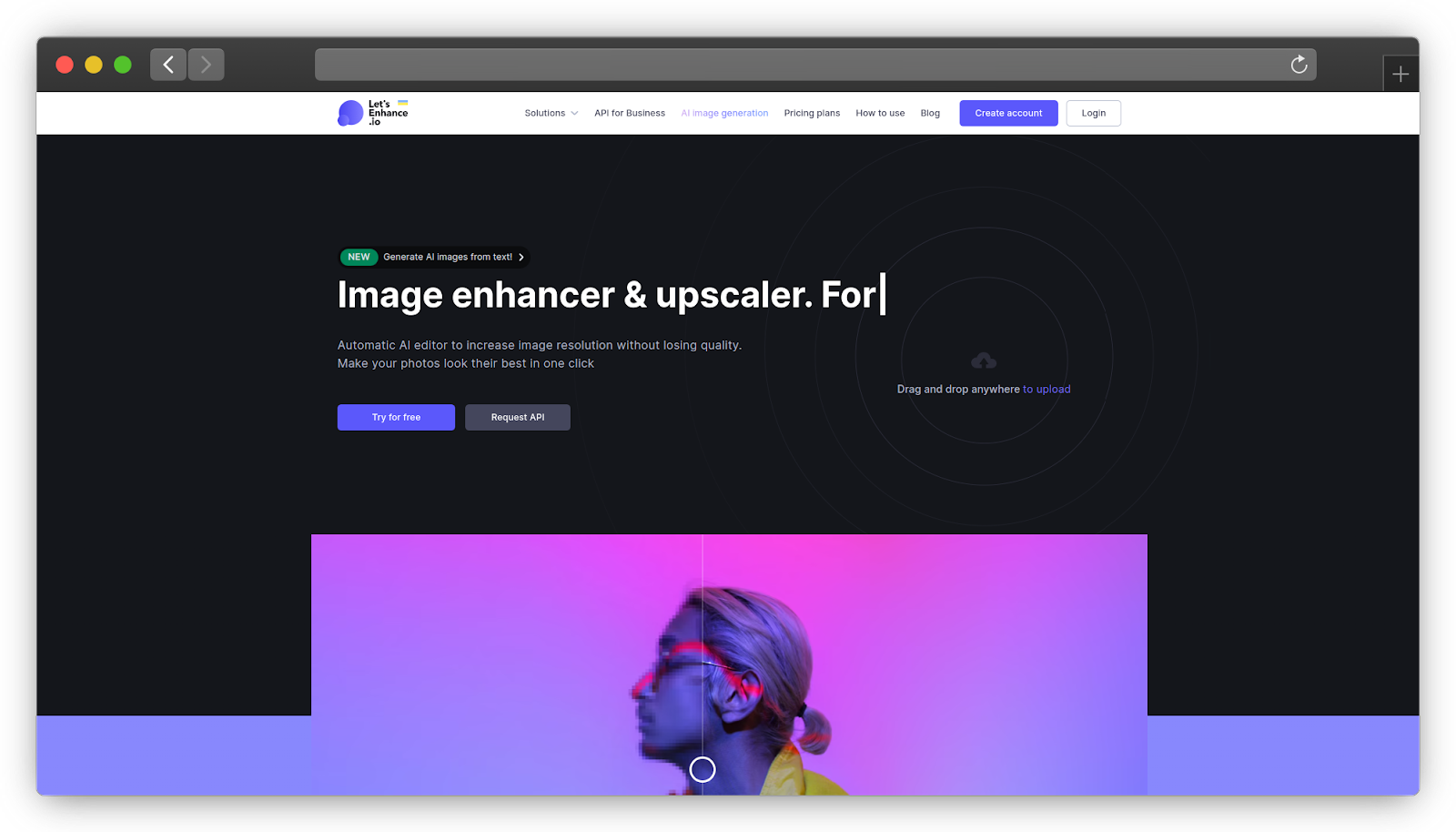Reload the page with refresh icon
This screenshot has height=832, width=1456.
[x=1299, y=65]
